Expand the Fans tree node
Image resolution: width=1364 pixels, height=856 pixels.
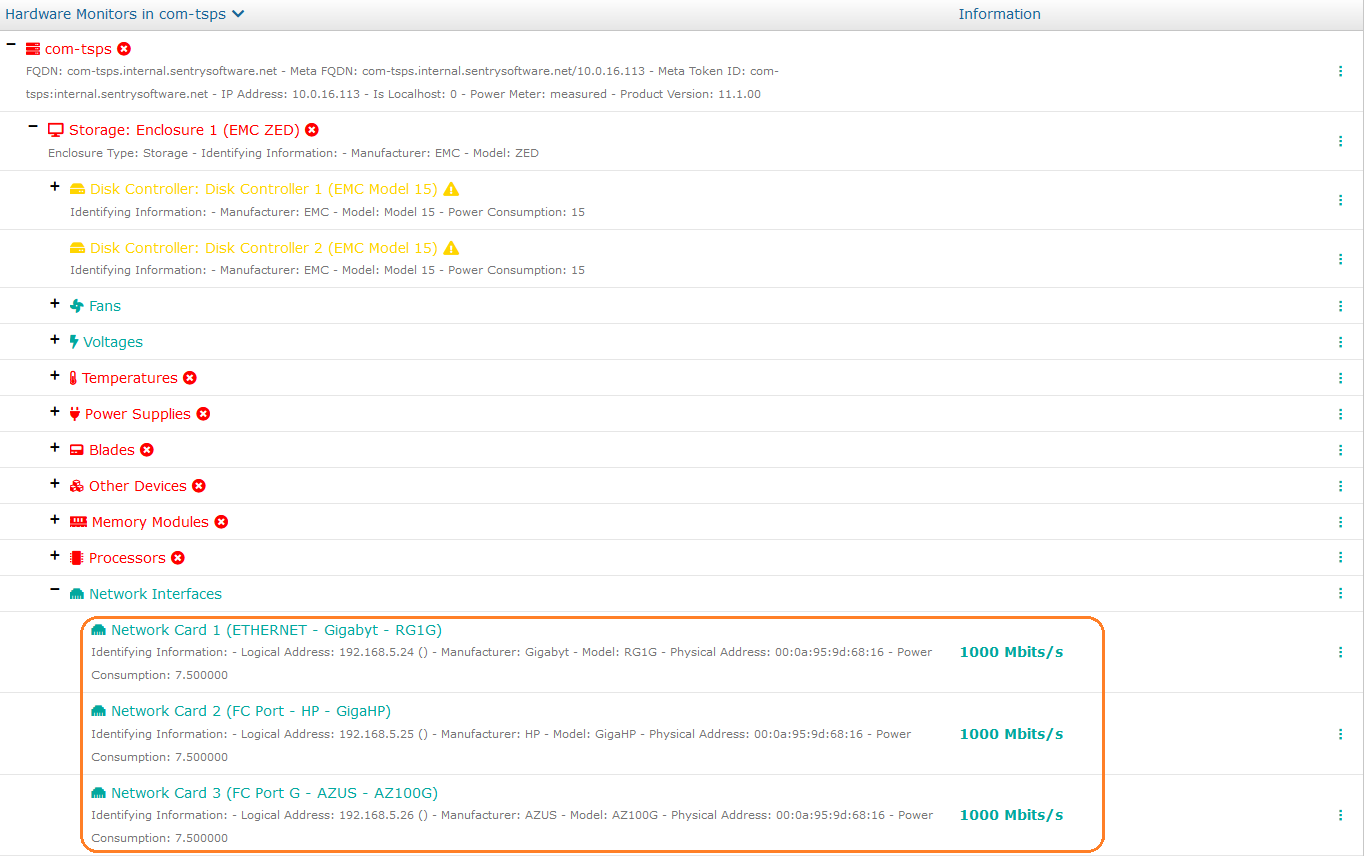(x=55, y=304)
